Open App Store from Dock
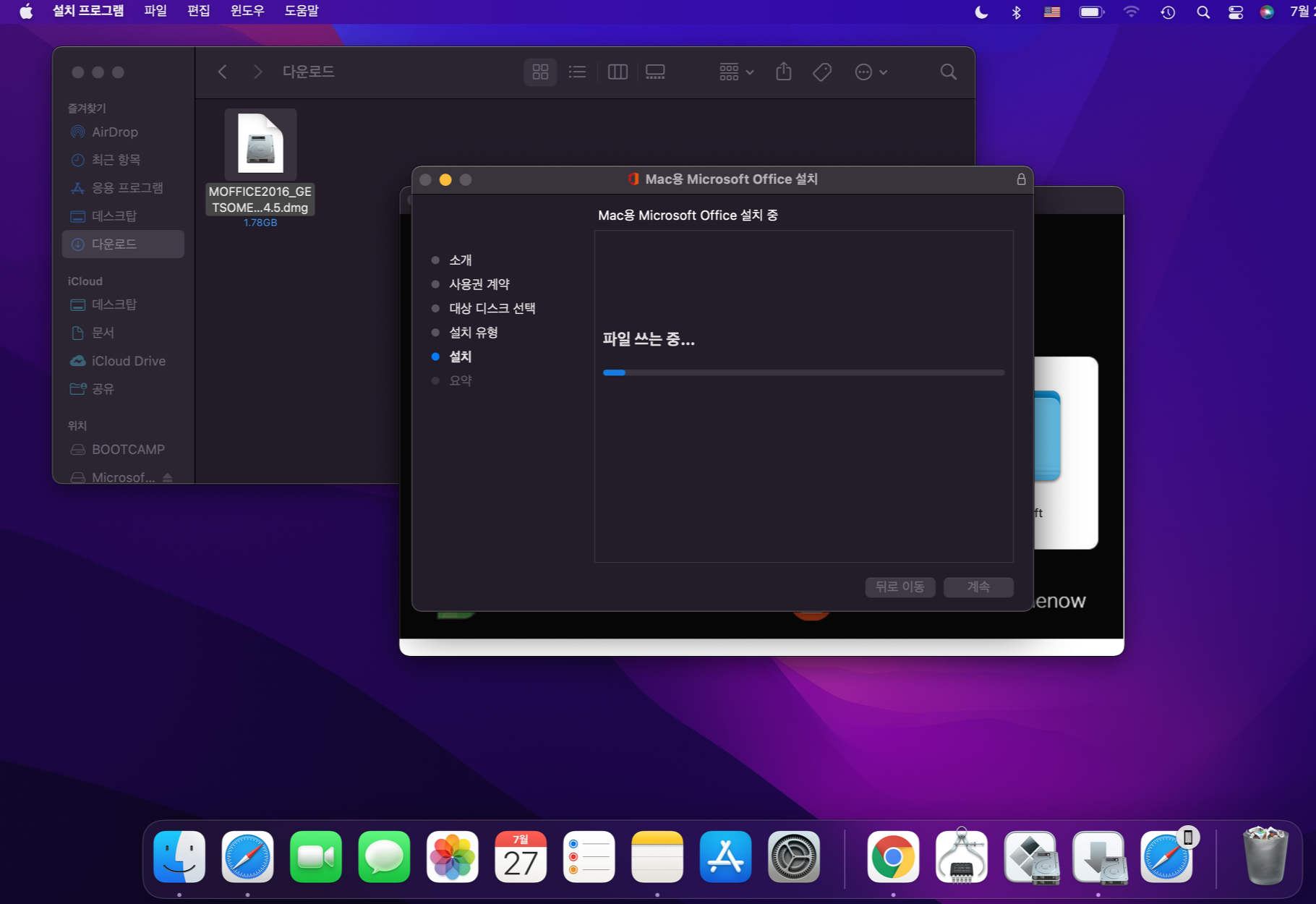Viewport: 1316px width, 904px height. pos(726,857)
